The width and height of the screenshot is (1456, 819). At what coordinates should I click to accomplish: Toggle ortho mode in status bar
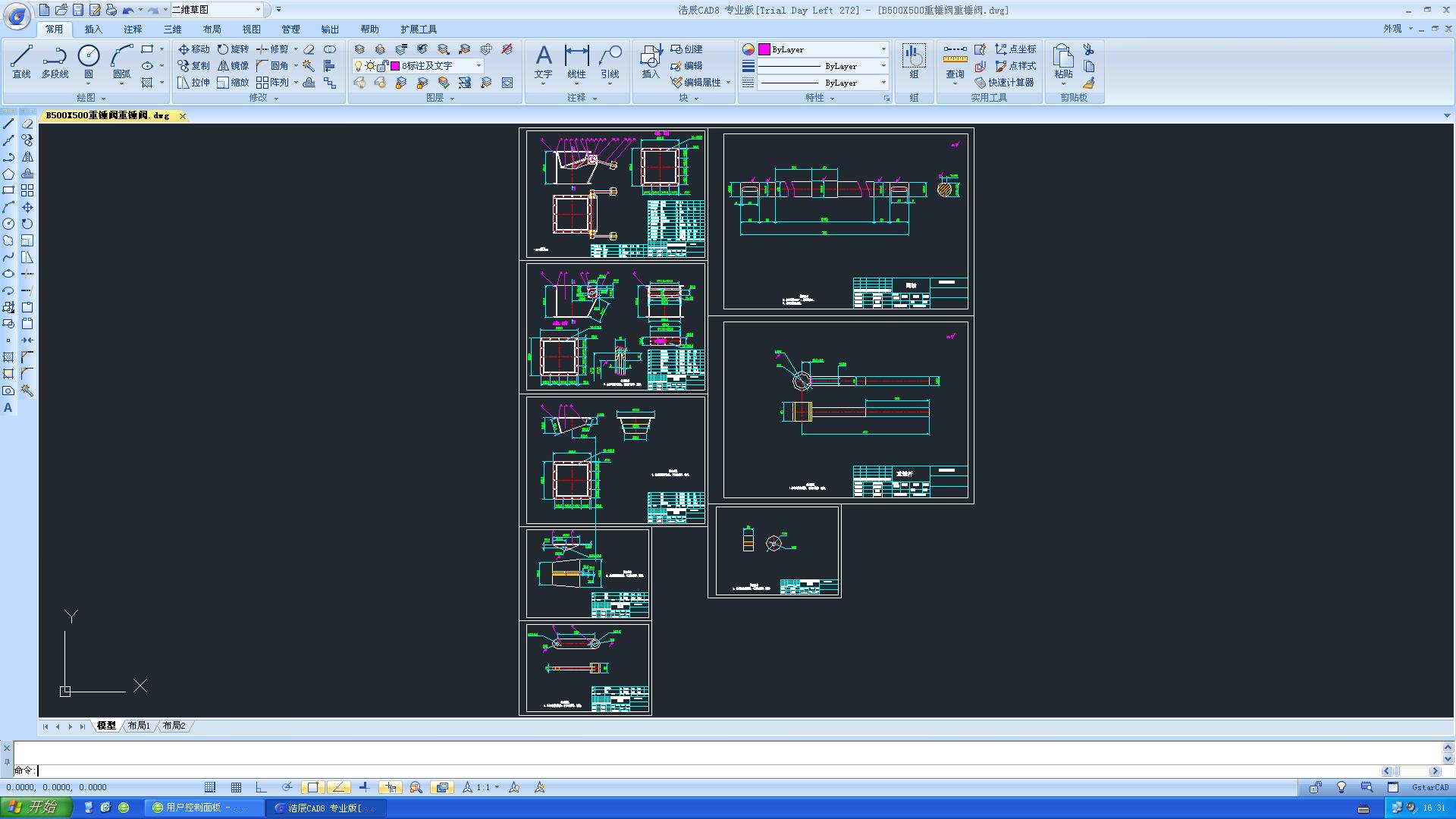point(262,787)
